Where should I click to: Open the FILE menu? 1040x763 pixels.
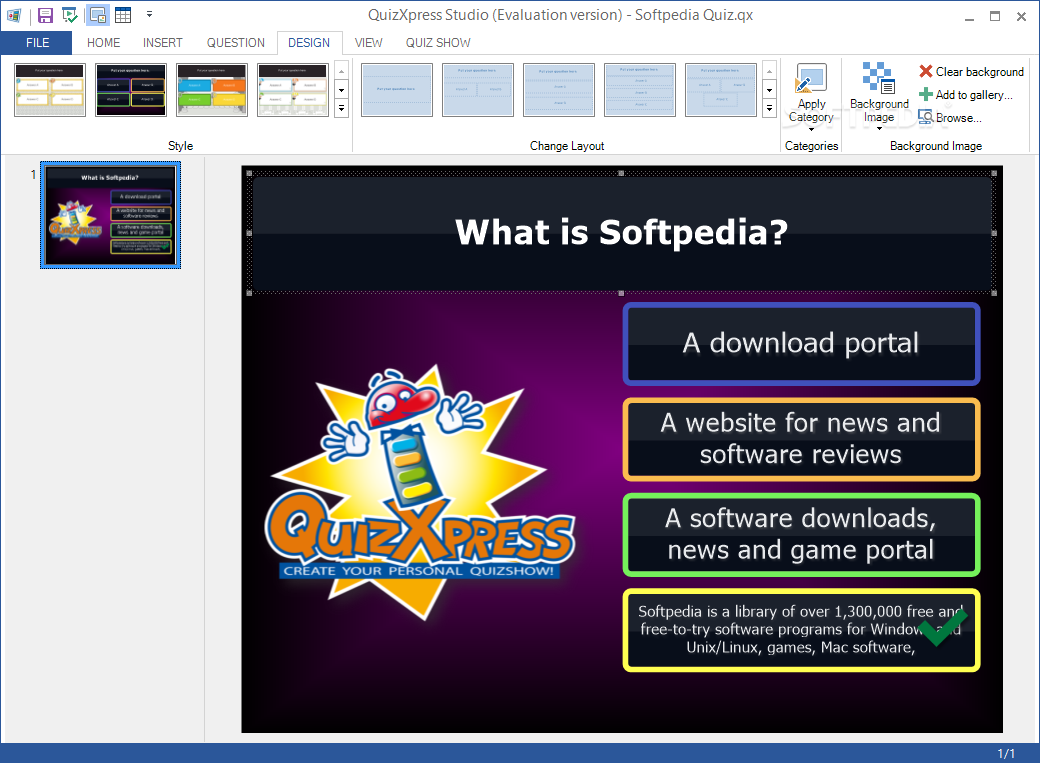click(37, 43)
